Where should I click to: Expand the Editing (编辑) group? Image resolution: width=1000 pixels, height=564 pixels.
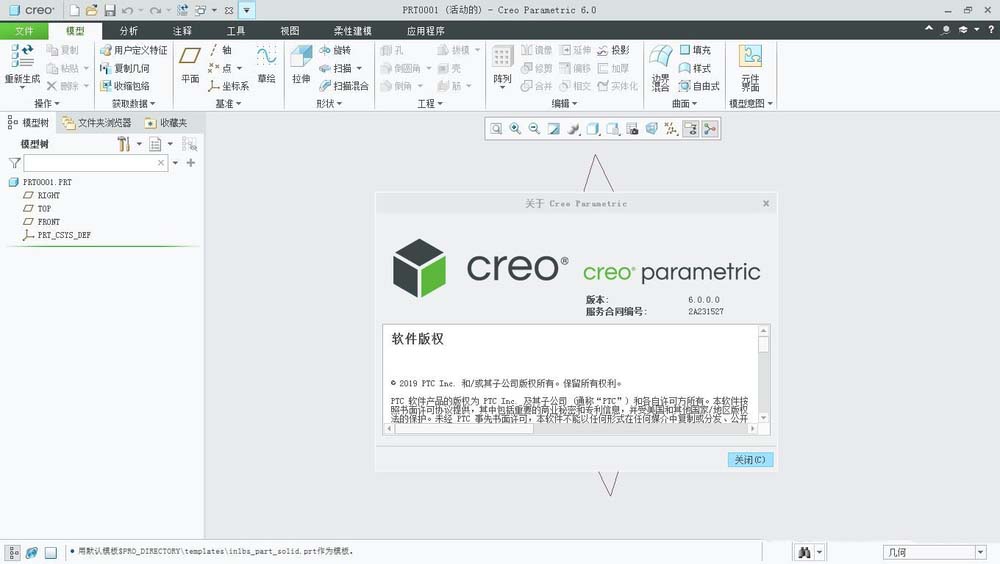[564, 103]
